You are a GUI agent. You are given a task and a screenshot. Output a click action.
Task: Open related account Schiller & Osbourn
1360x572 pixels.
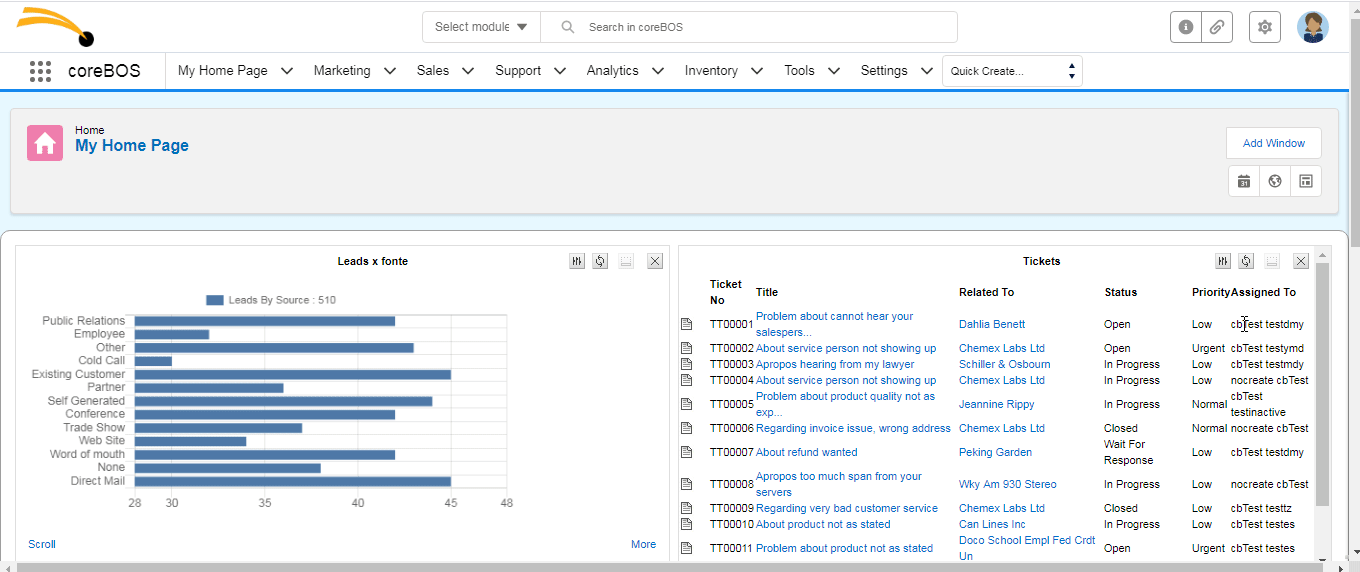[1005, 364]
